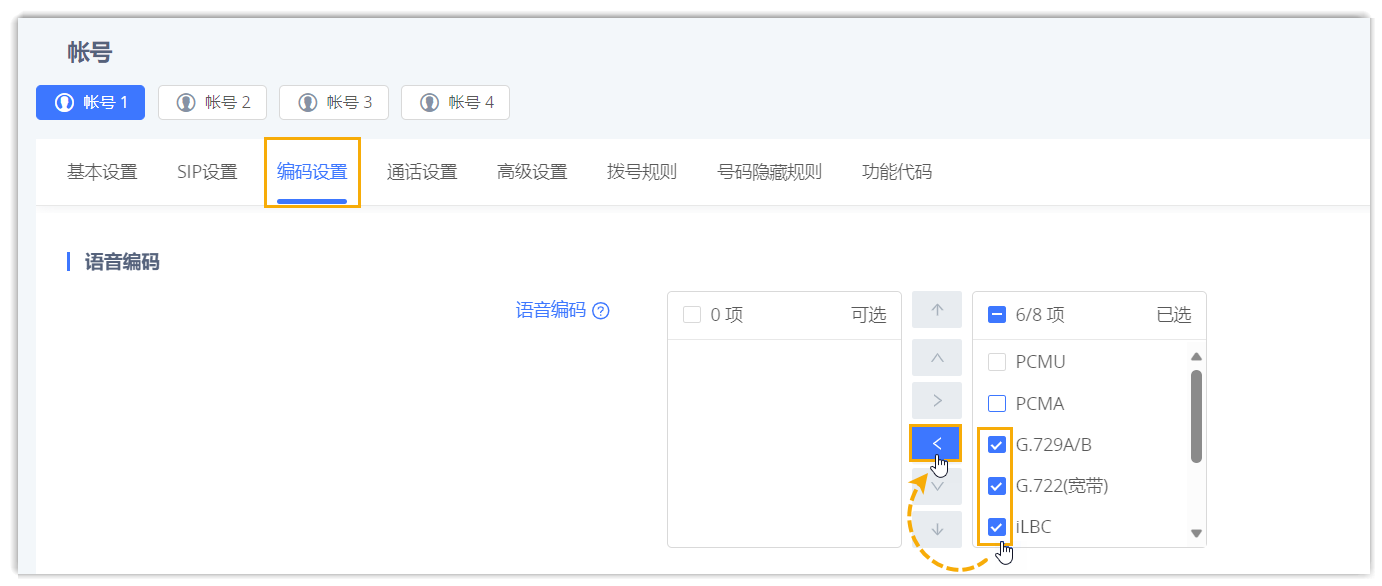The width and height of the screenshot is (1382, 586).
Task: Toggle select-all checkbox in 已选 list
Action: pos(996,315)
